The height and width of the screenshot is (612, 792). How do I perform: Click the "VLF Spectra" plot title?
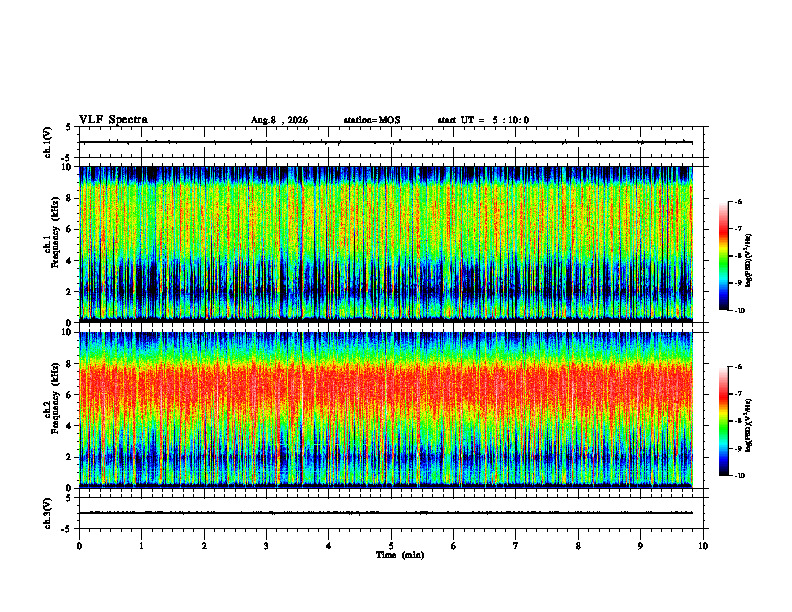point(113,120)
